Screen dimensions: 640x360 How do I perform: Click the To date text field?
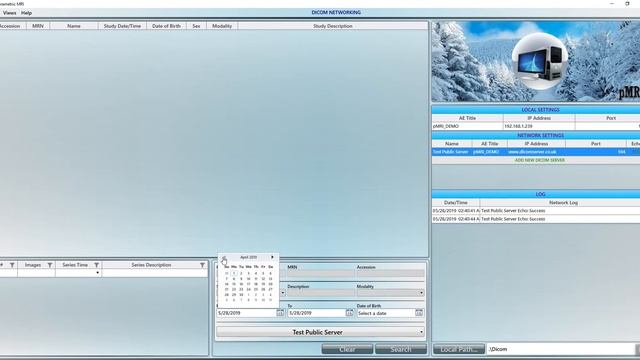tap(316, 313)
